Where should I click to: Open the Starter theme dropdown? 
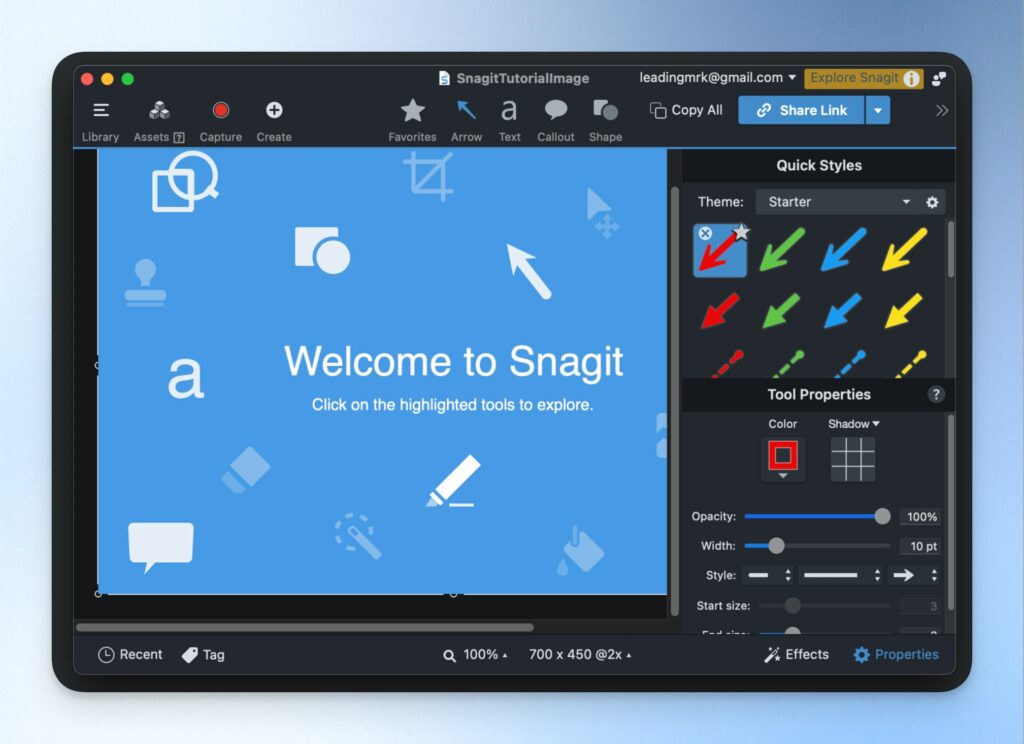(x=839, y=202)
